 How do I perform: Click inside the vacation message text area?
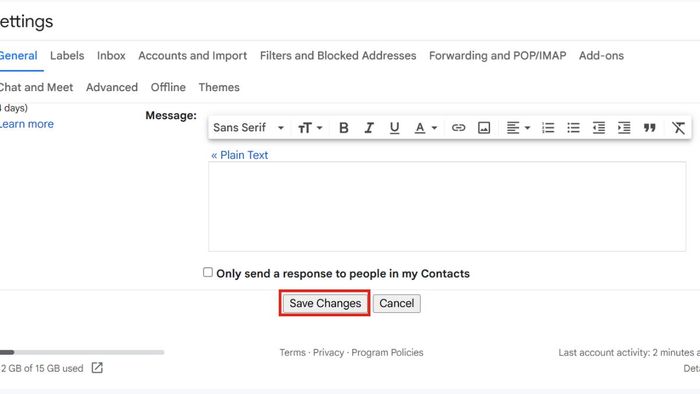tap(447, 207)
